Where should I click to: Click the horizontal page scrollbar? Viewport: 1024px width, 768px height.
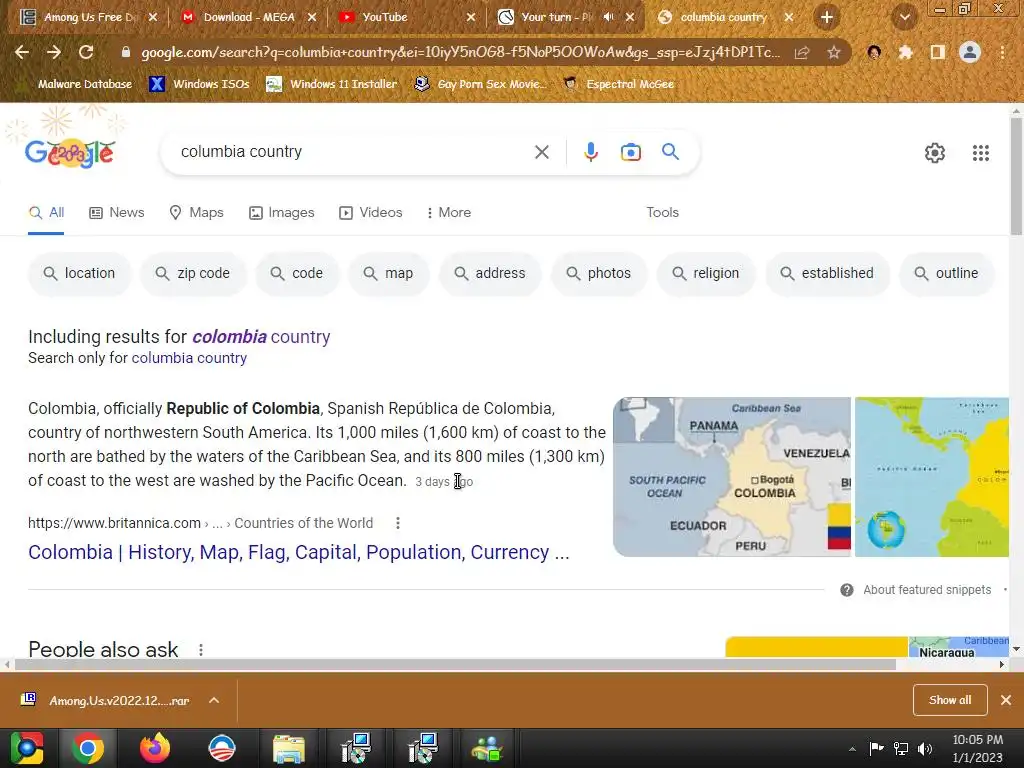tap(455, 665)
